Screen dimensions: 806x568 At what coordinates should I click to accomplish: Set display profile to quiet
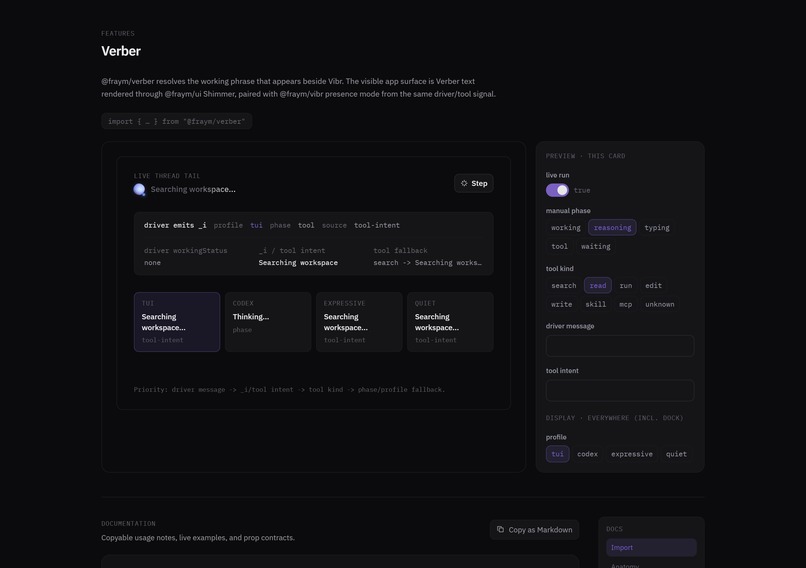[x=676, y=454]
